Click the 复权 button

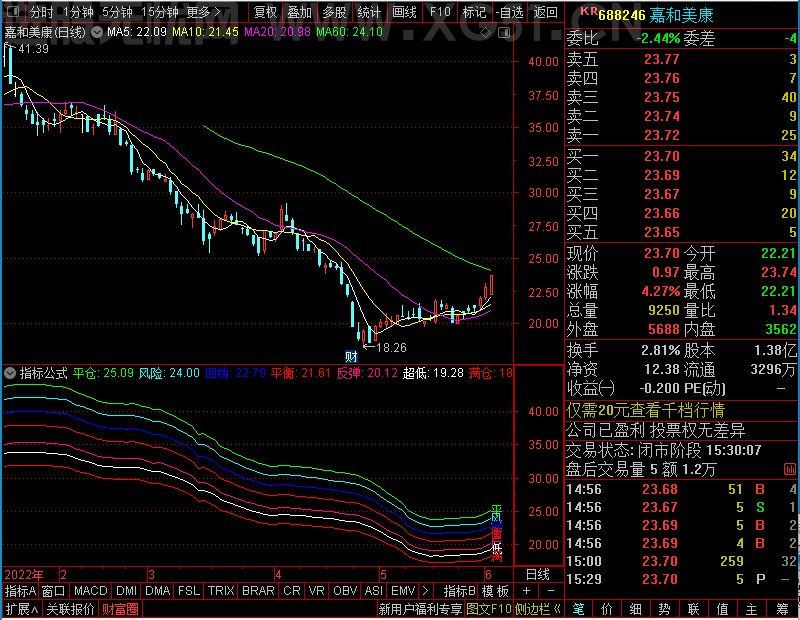[265, 12]
